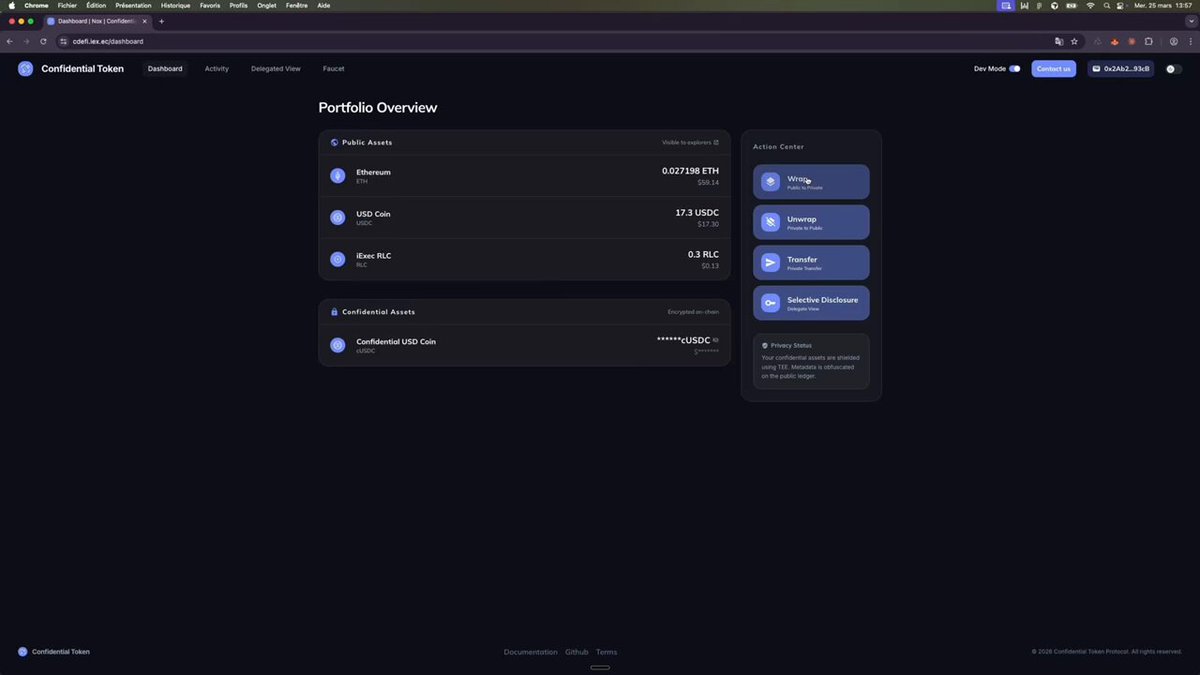Click the browser back arrow
The width and height of the screenshot is (1200, 675).
click(10, 41)
